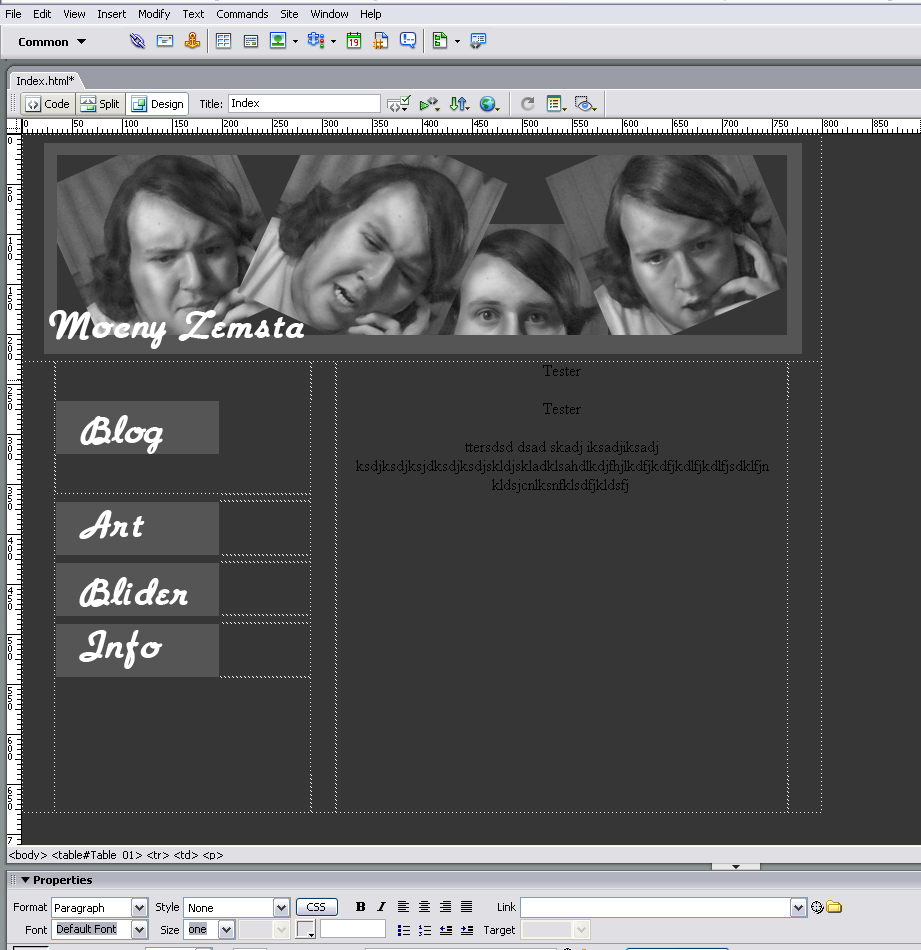The width and height of the screenshot is (921, 950).
Task: Set Align Right for paragraph
Action: tap(445, 907)
